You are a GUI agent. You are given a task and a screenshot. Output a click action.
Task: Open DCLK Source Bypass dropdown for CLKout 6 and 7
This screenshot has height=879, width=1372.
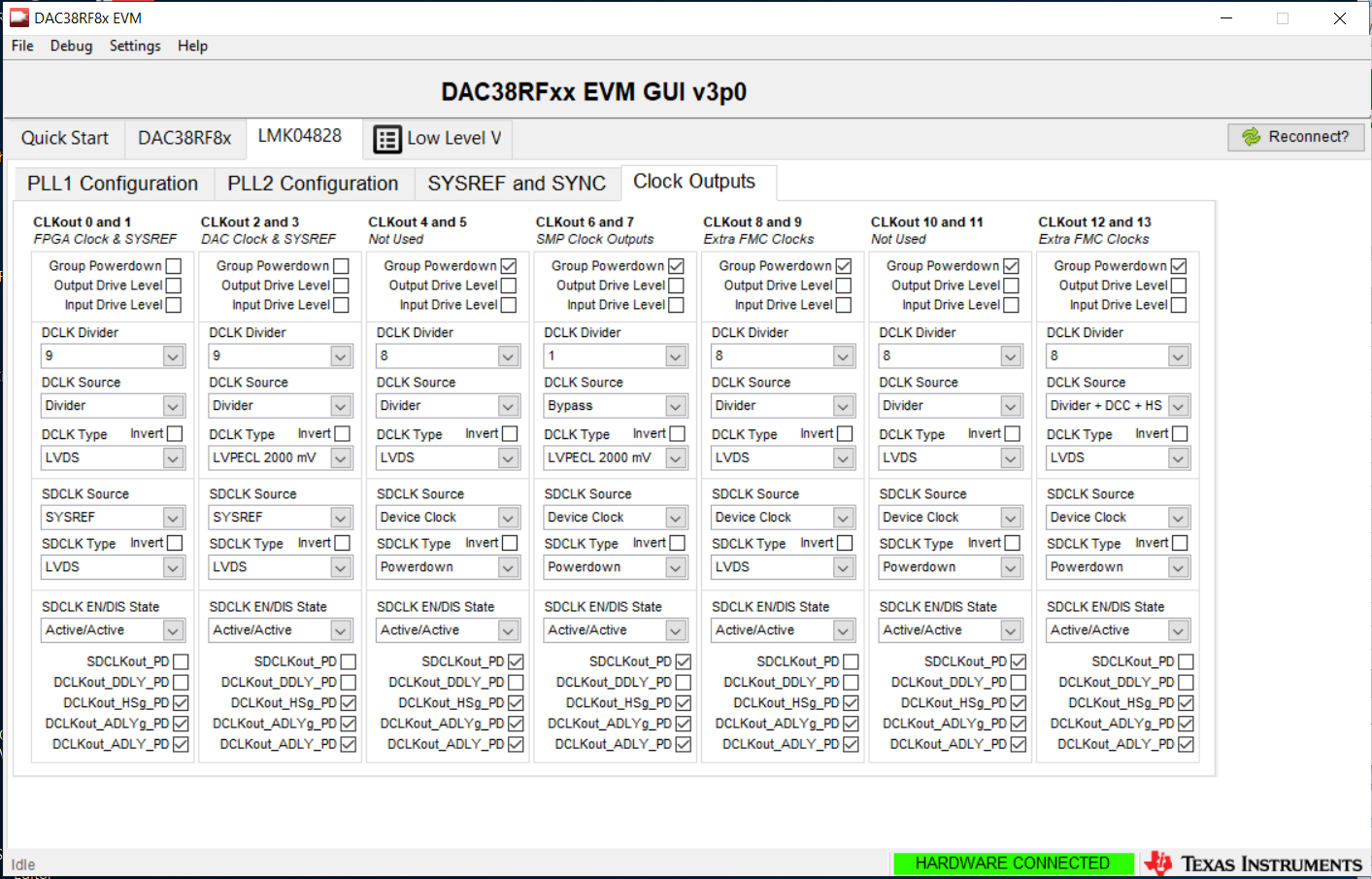(616, 406)
